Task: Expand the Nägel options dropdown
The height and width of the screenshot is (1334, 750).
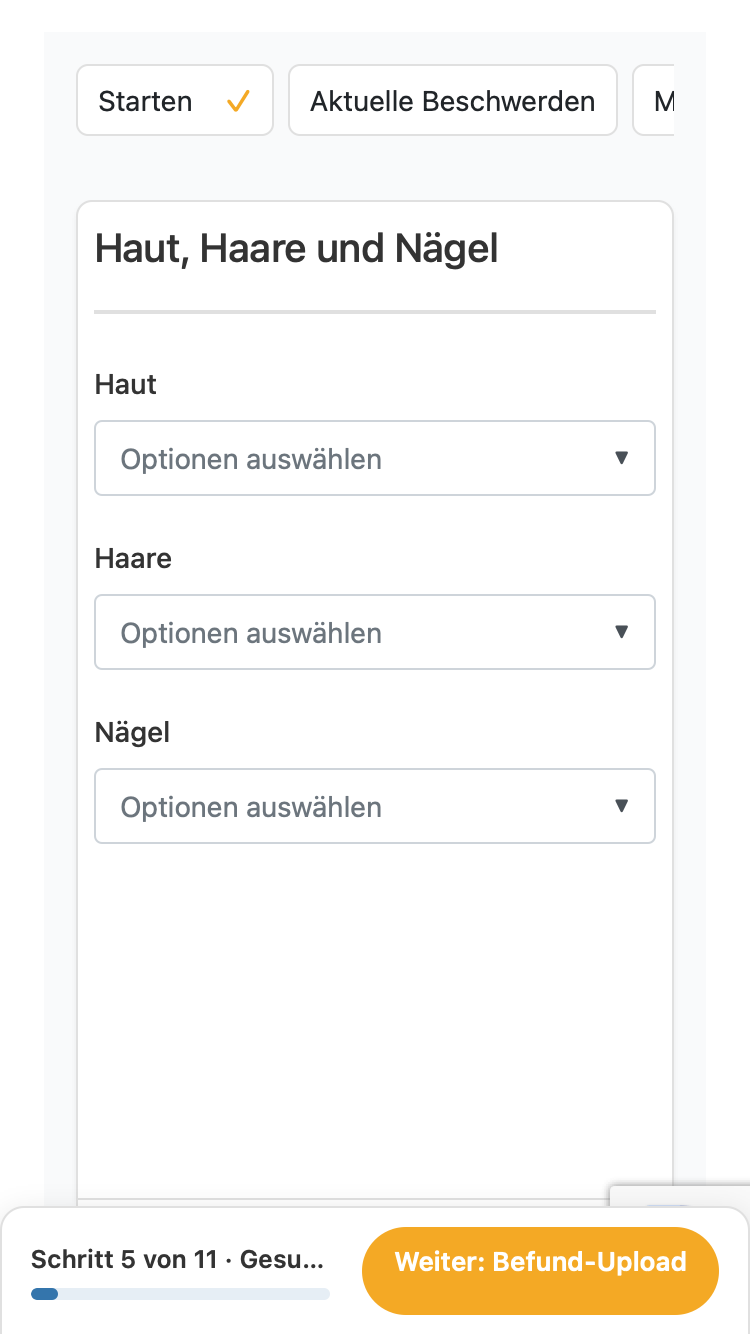Action: coord(375,806)
